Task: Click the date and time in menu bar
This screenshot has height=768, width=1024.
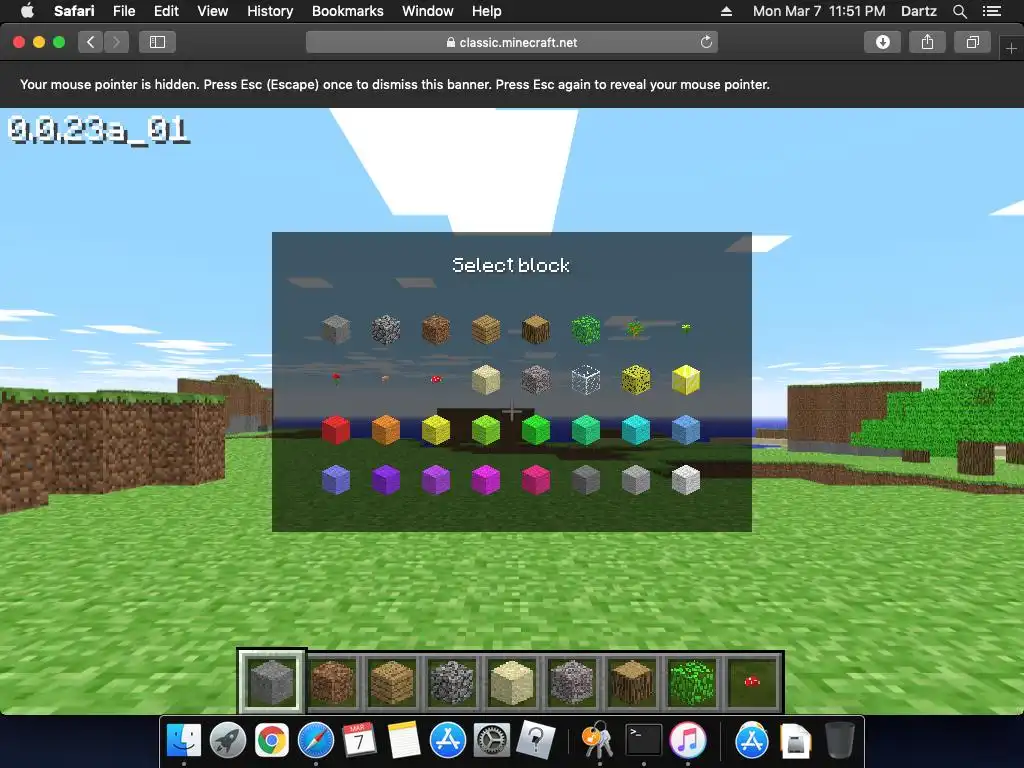Action: pos(819,11)
